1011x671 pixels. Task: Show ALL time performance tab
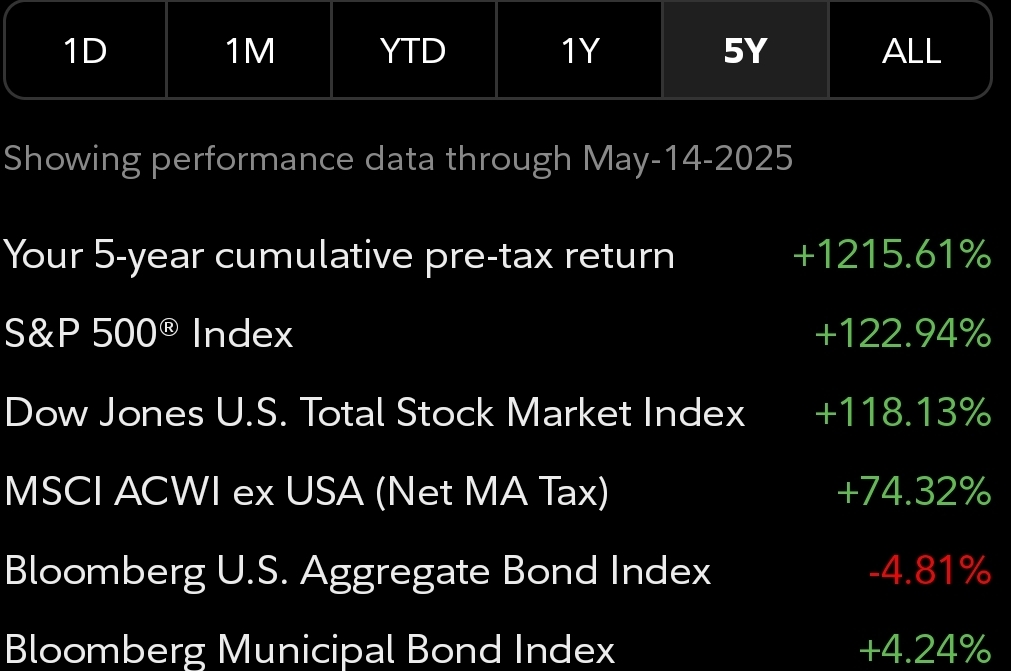(x=911, y=51)
